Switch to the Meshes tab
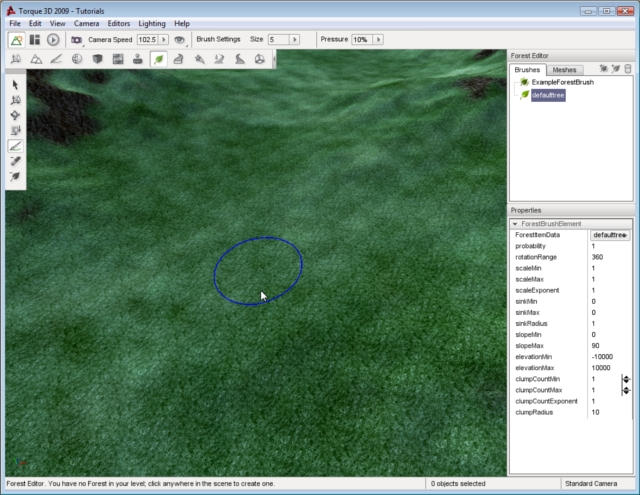 (564, 70)
